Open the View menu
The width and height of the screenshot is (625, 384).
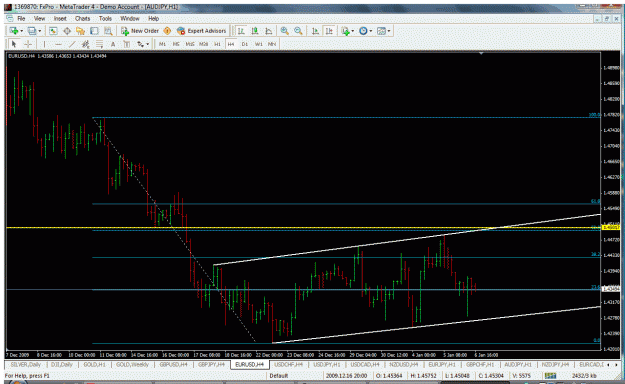click(39, 18)
